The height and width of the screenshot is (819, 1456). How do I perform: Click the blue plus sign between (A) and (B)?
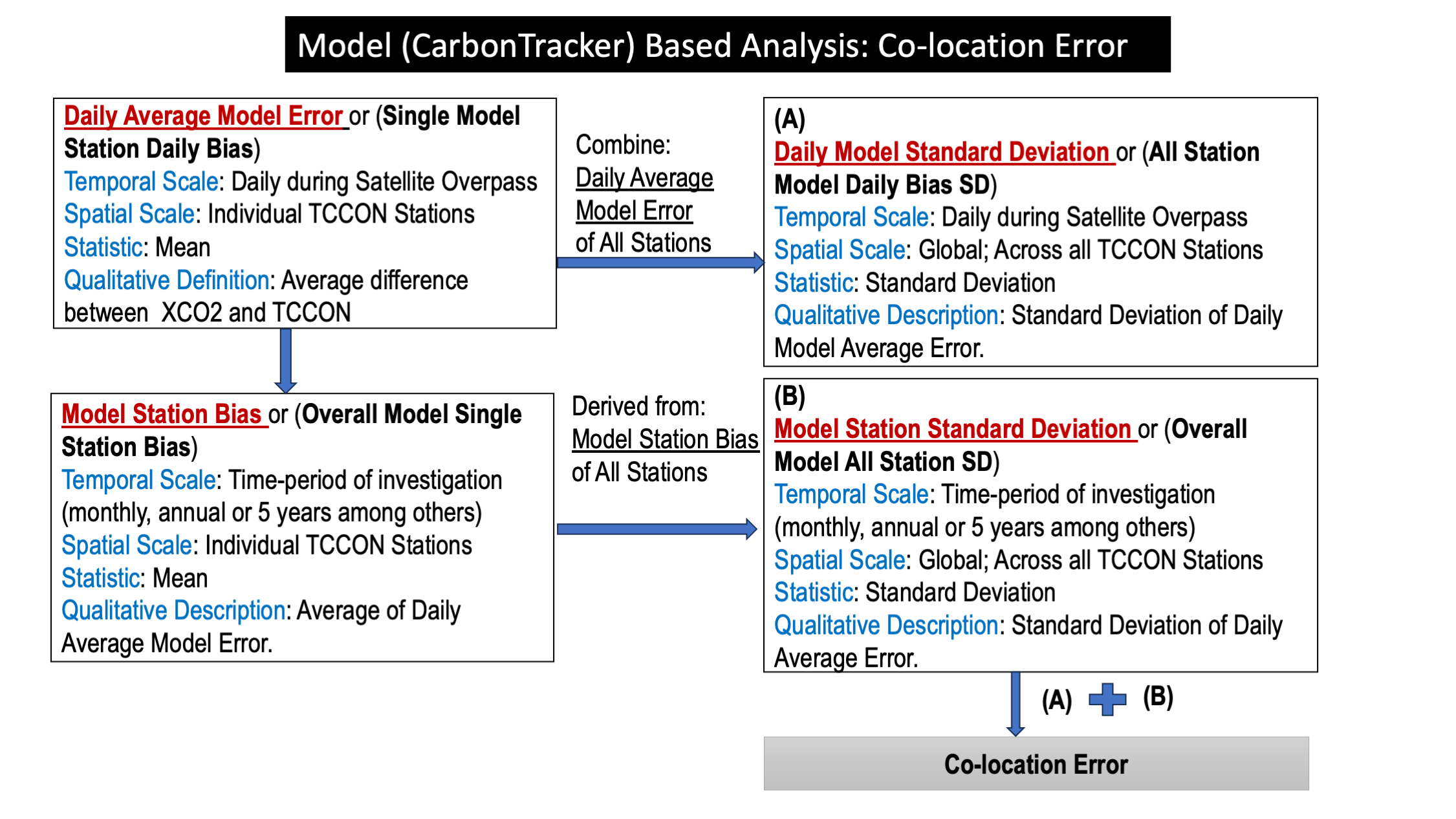[x=1107, y=699]
